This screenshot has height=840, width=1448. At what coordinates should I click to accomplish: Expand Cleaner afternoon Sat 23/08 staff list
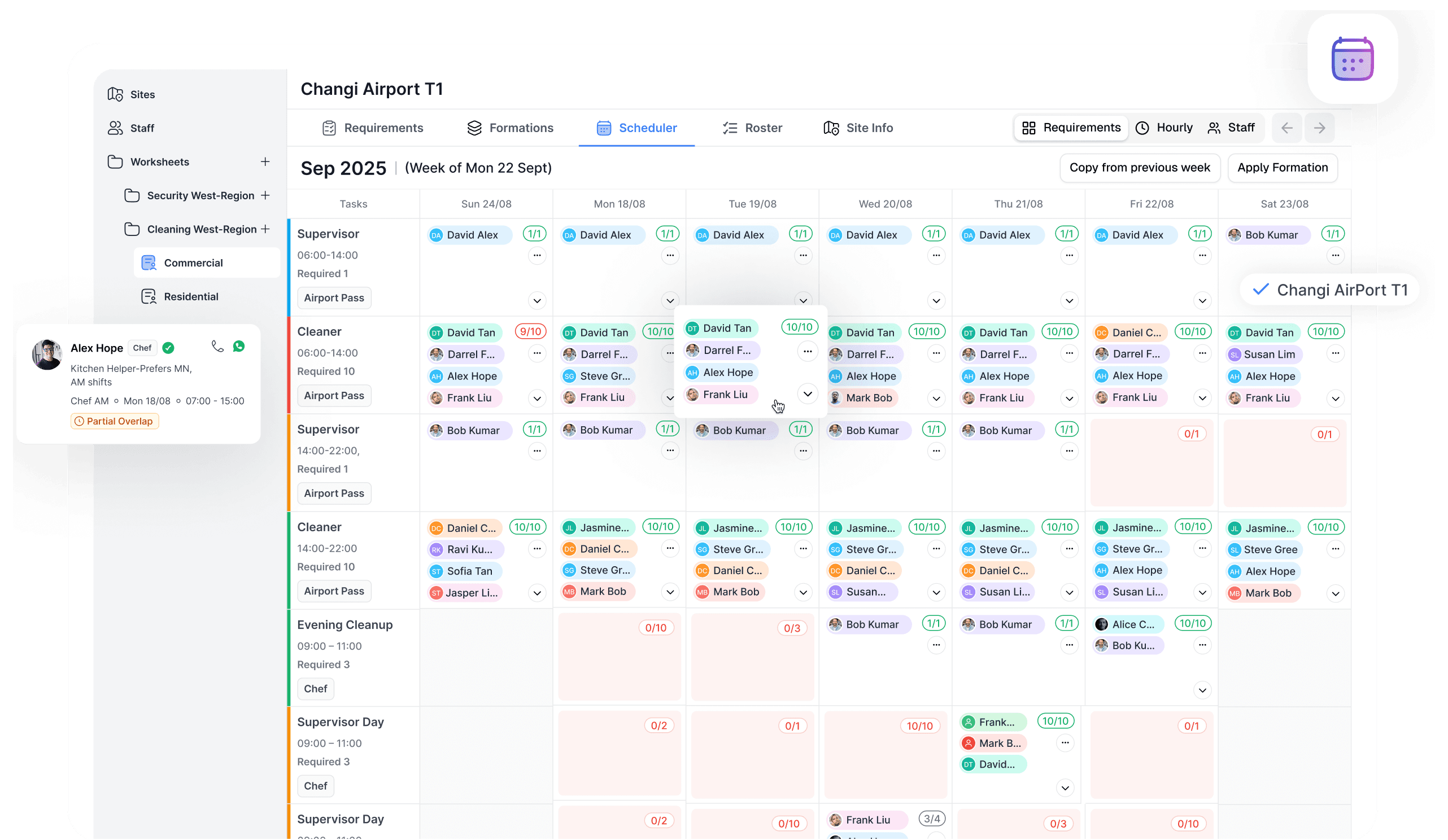point(1336,593)
